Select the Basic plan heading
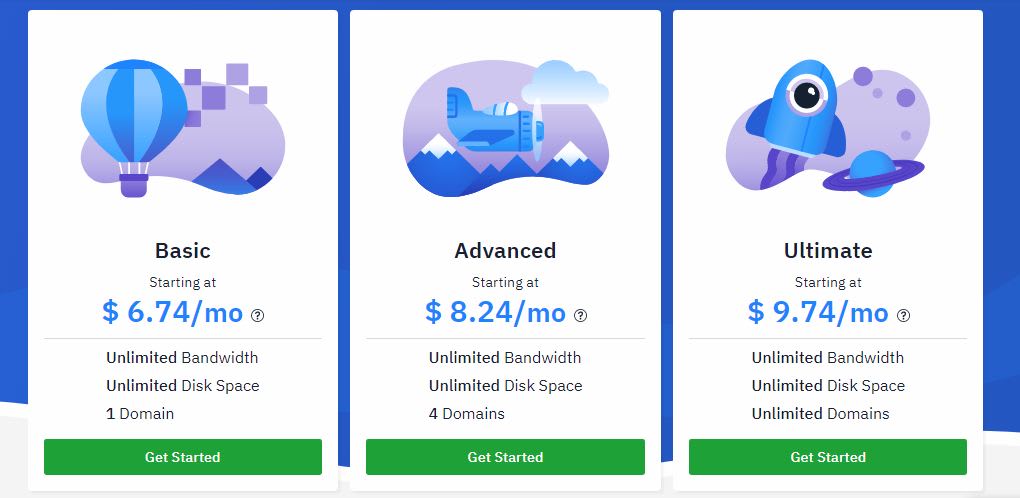Image resolution: width=1020 pixels, height=498 pixels. 183,251
